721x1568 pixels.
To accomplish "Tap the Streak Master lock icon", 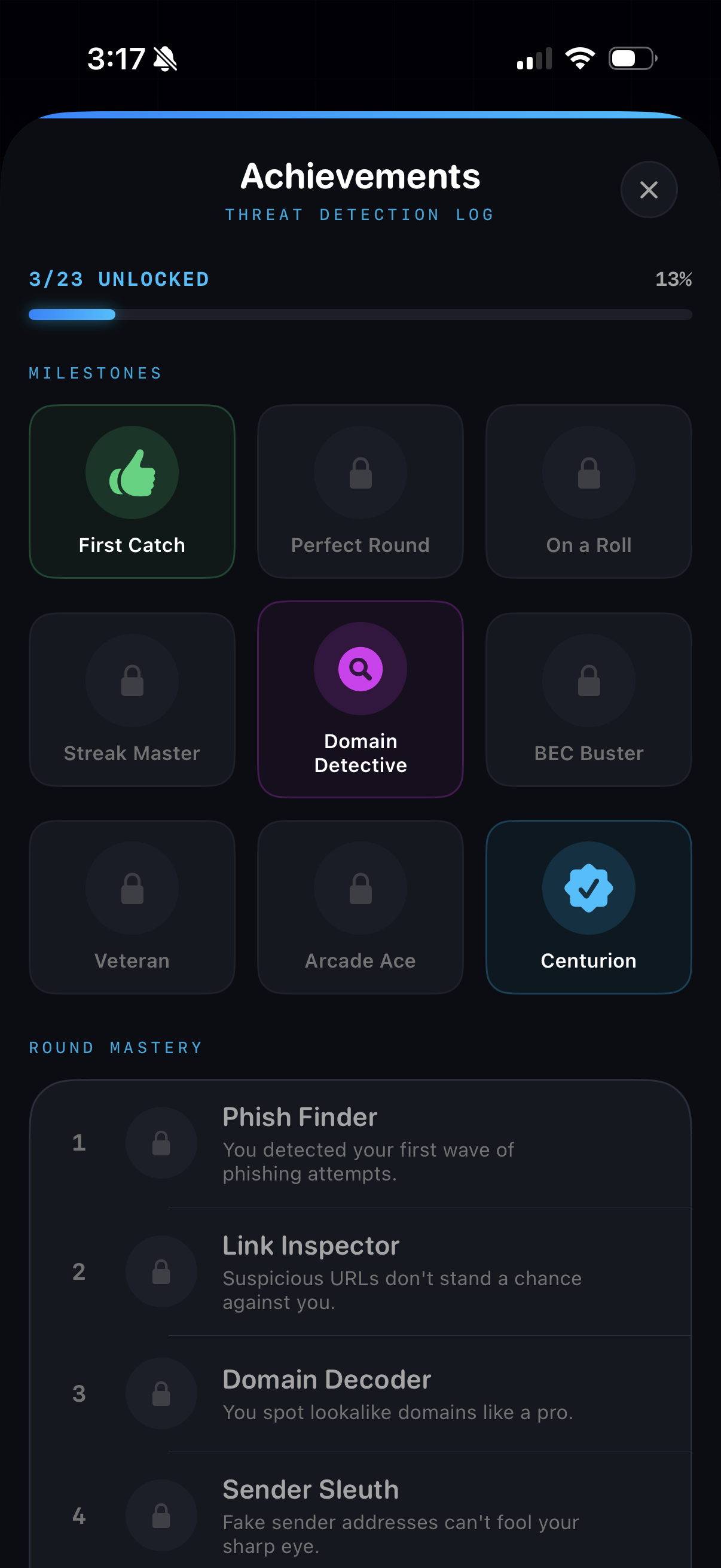I will pos(132,680).
